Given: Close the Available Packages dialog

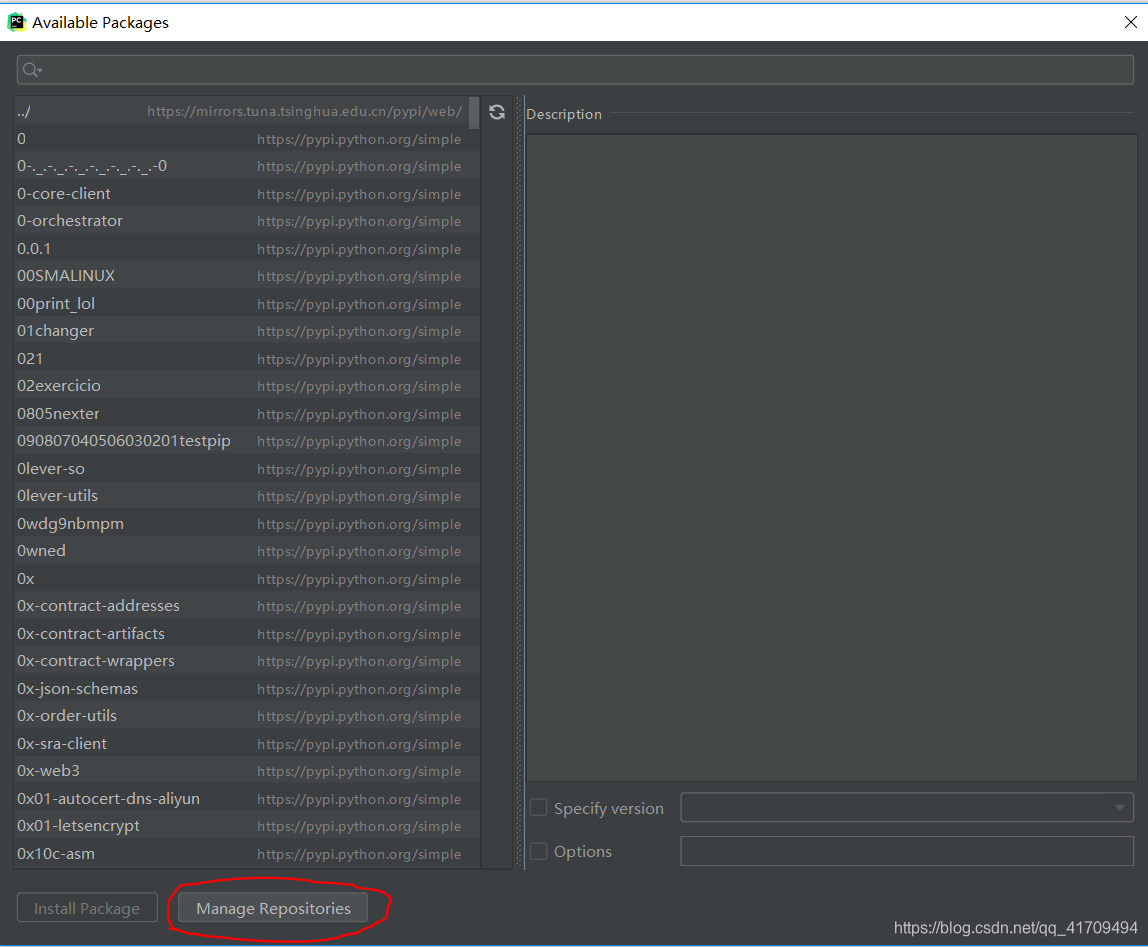Looking at the screenshot, I should pyautogui.click(x=1130, y=22).
